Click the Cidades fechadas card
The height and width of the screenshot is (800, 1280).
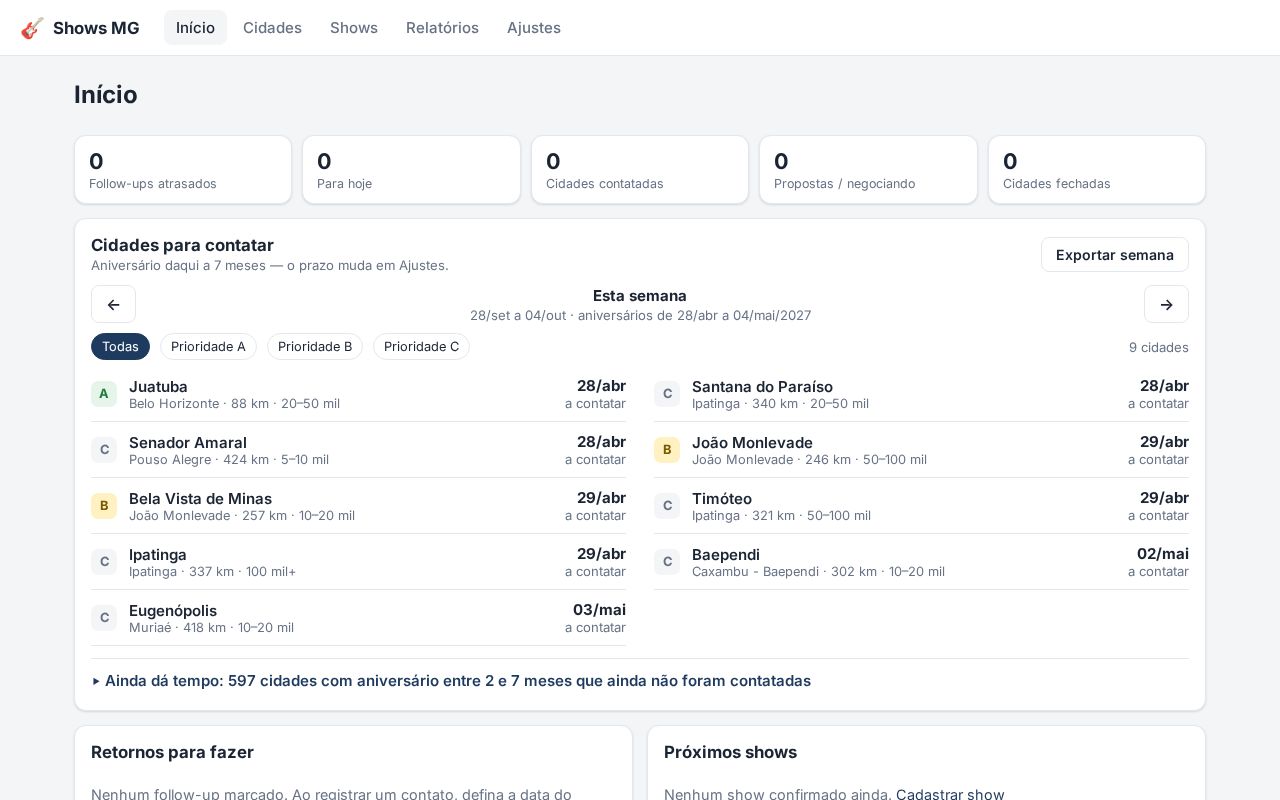tap(1097, 170)
